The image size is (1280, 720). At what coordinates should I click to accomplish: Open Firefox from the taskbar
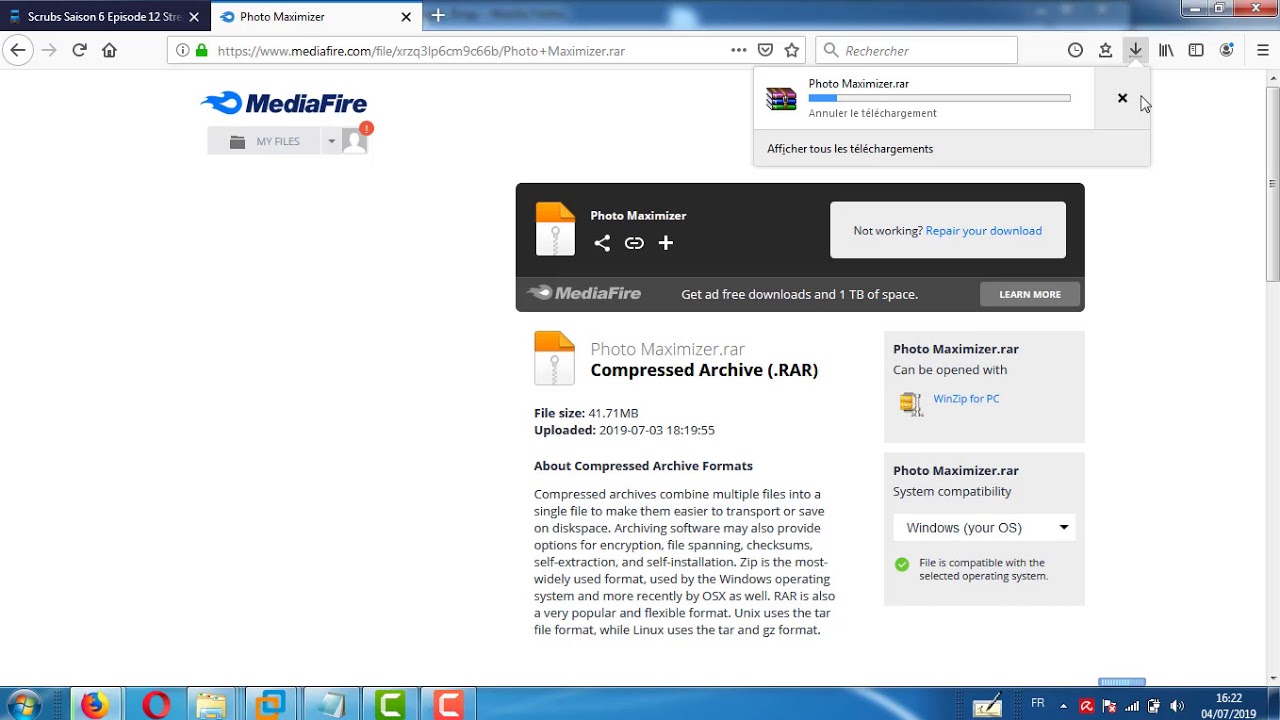pyautogui.click(x=94, y=705)
